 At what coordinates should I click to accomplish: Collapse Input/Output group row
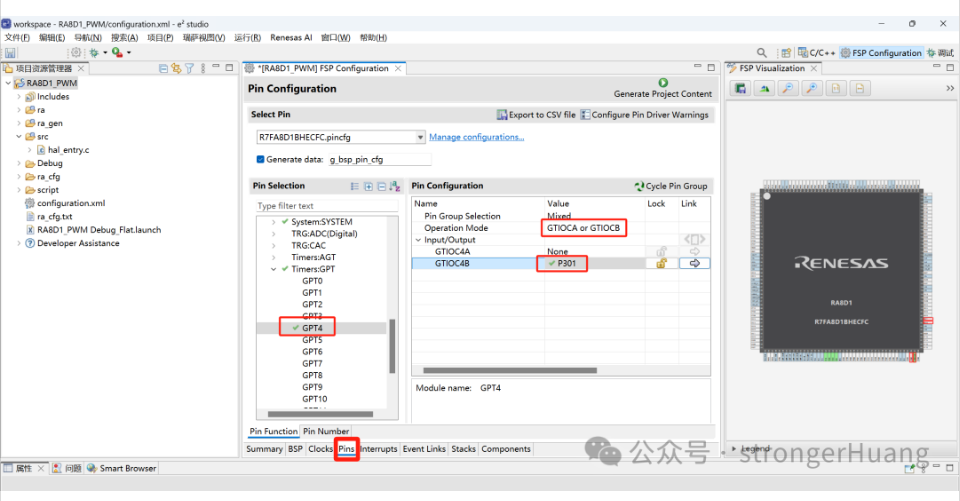[418, 239]
